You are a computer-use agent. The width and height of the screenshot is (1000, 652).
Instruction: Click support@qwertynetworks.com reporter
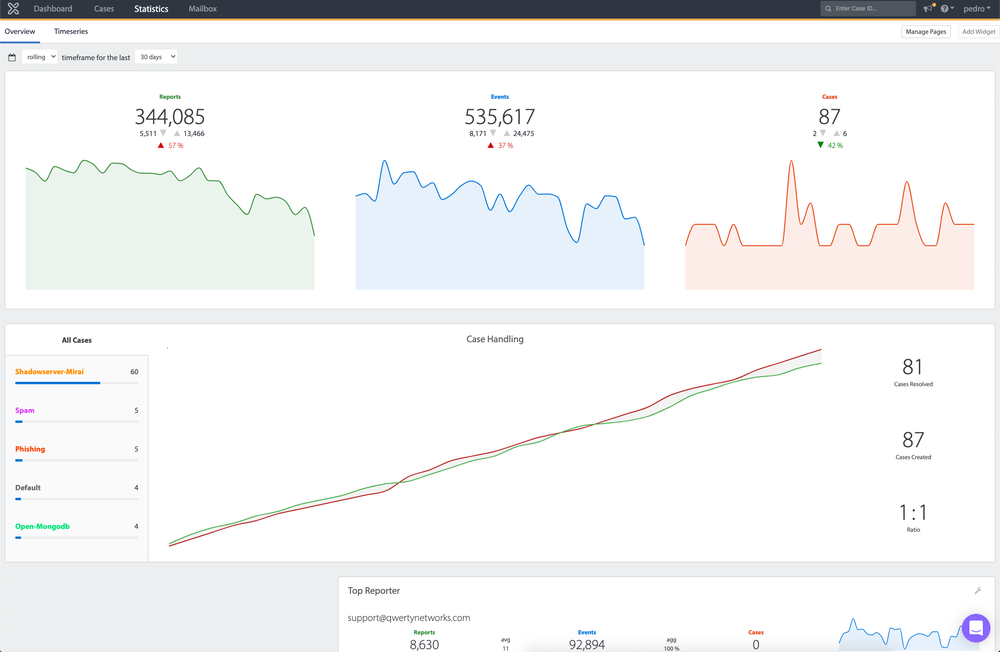point(409,618)
